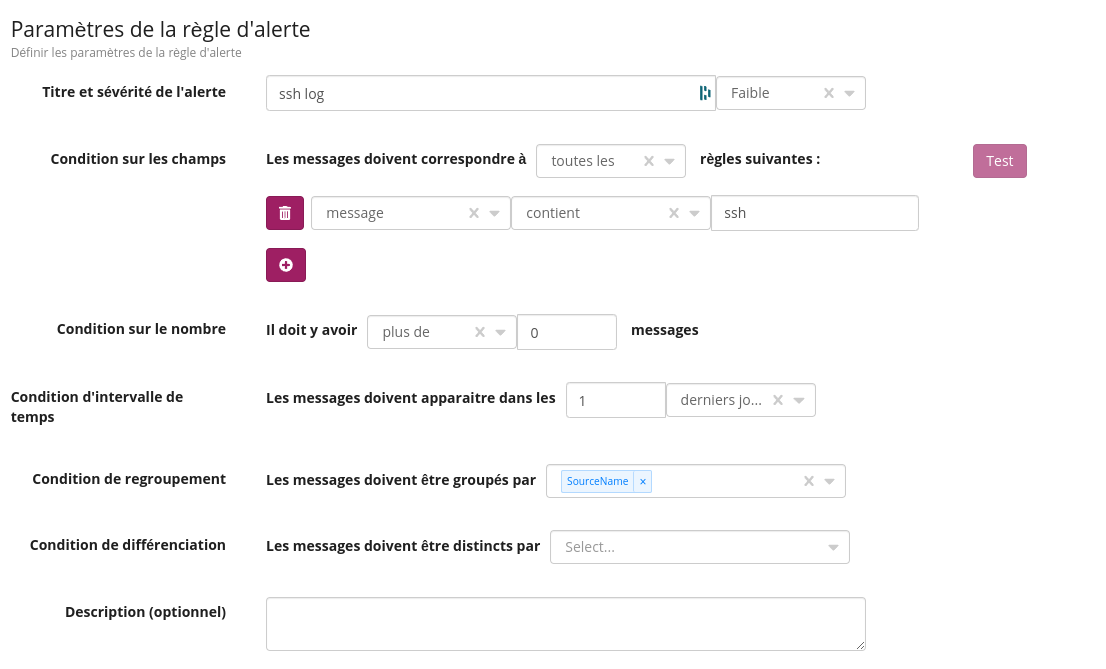Clear the 'contient' operator selection
The image size is (1106, 669).
(674, 213)
